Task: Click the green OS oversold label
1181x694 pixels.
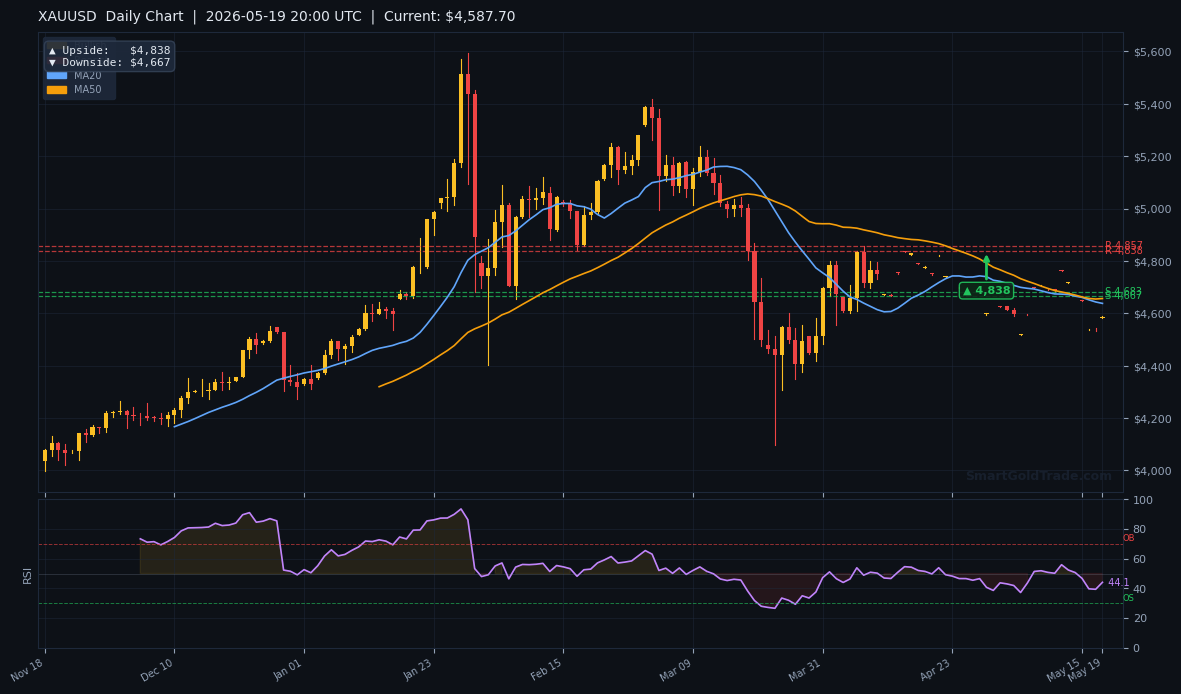Action: tap(1128, 598)
